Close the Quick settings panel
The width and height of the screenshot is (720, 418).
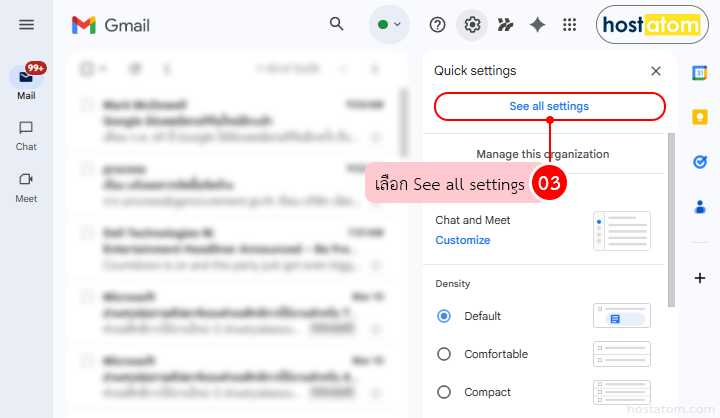point(656,71)
